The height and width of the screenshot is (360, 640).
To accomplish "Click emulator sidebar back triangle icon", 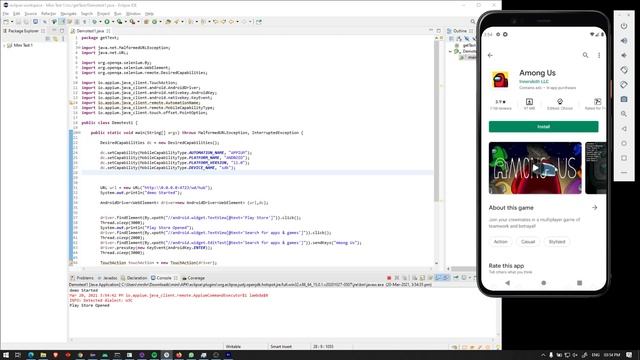I will tap(624, 129).
